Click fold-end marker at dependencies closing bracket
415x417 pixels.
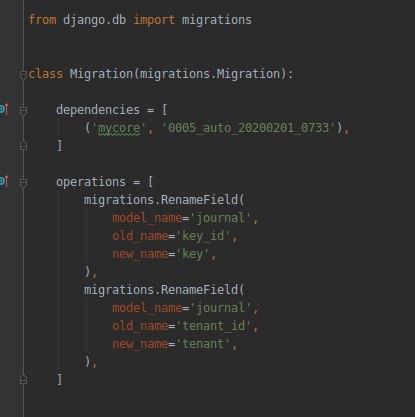[23, 146]
